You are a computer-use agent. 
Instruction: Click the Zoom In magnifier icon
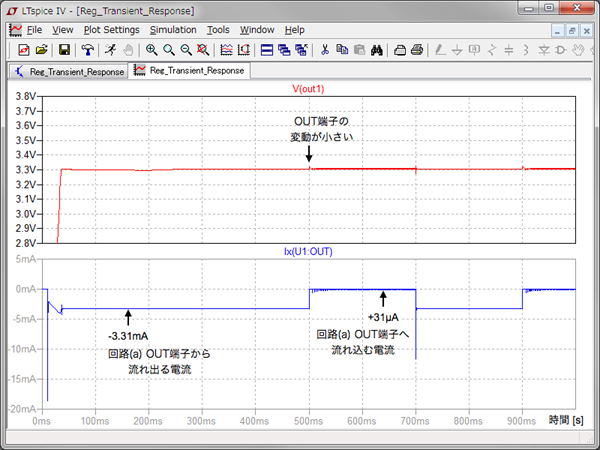[151, 49]
